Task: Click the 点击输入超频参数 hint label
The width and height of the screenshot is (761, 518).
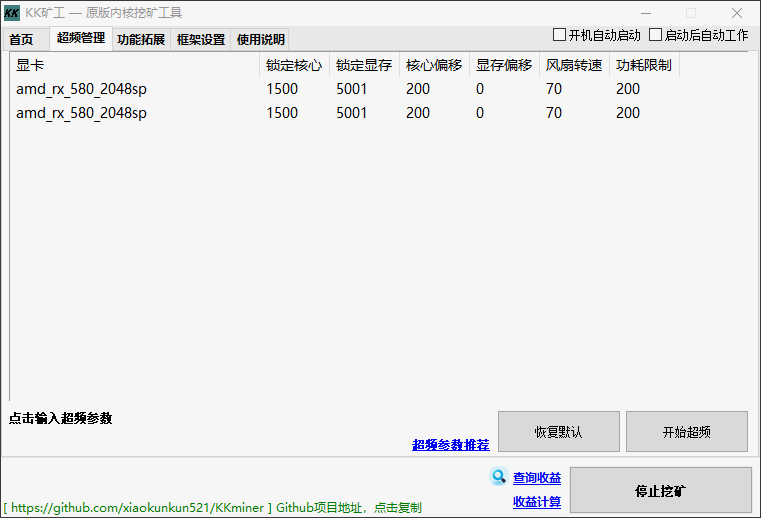Action: coord(61,418)
